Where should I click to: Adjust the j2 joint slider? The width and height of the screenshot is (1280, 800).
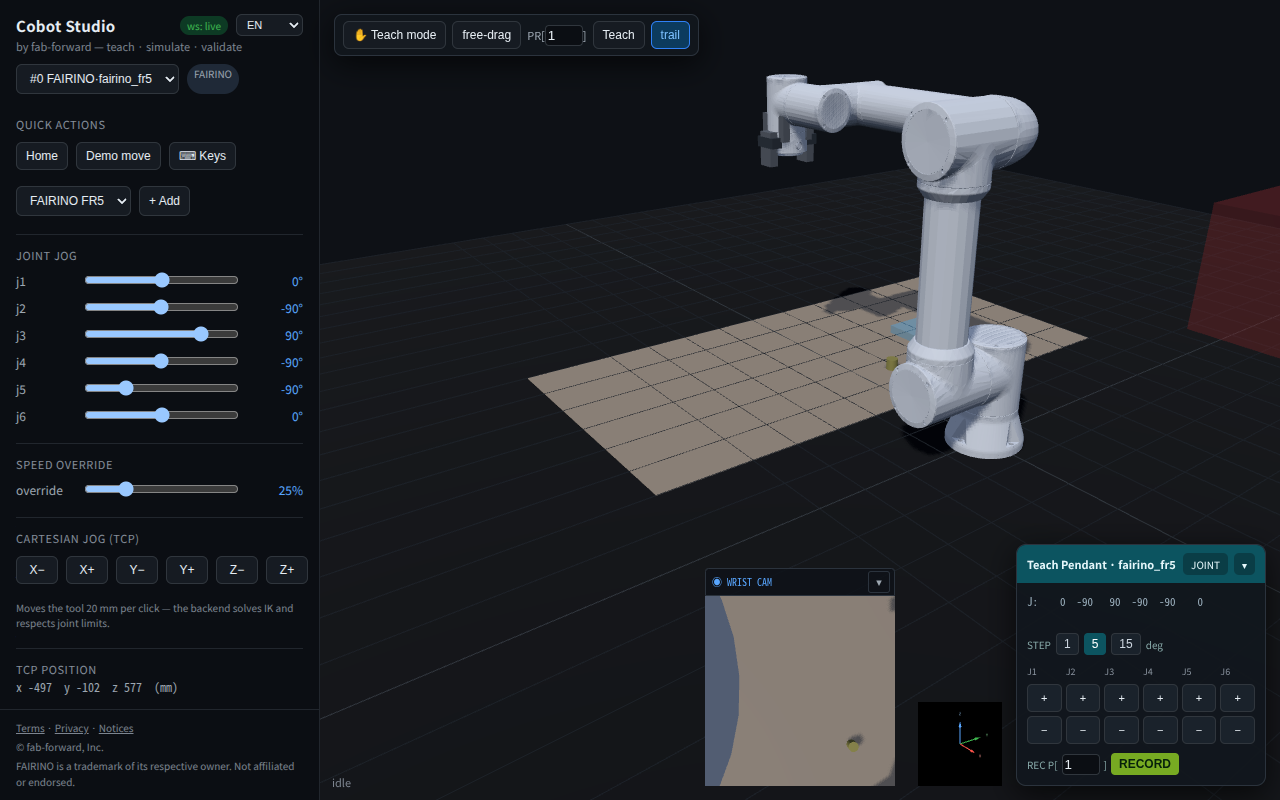click(161, 307)
